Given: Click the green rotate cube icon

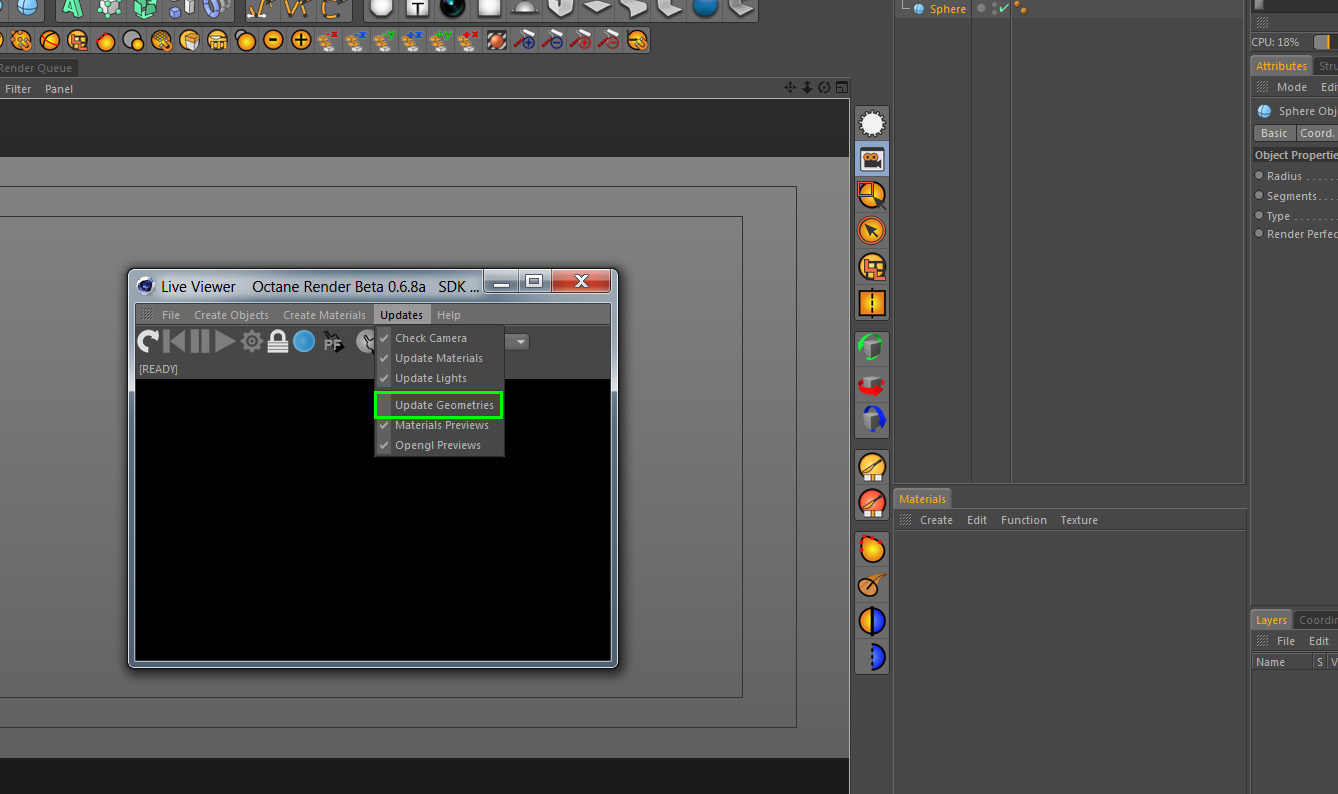Looking at the screenshot, I should [872, 348].
